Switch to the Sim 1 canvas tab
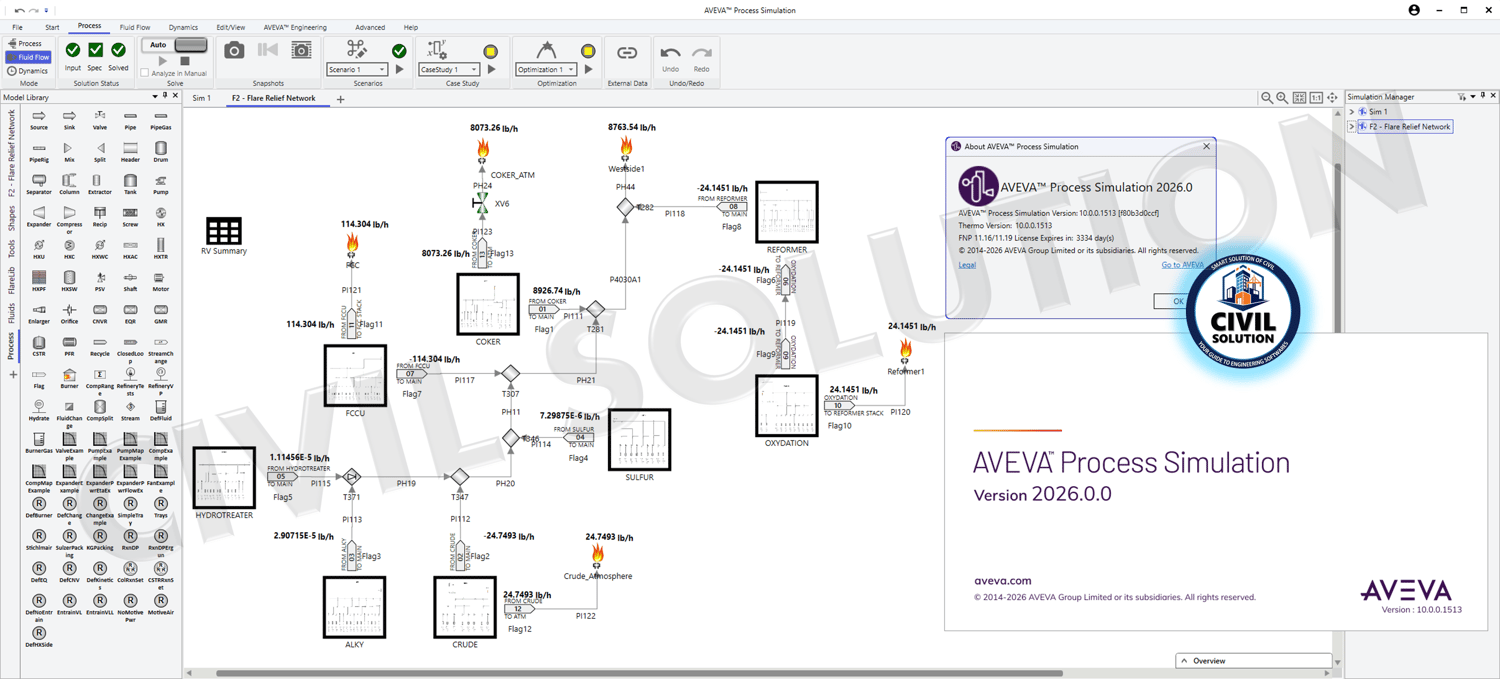The height and width of the screenshot is (679, 1500). [202, 98]
